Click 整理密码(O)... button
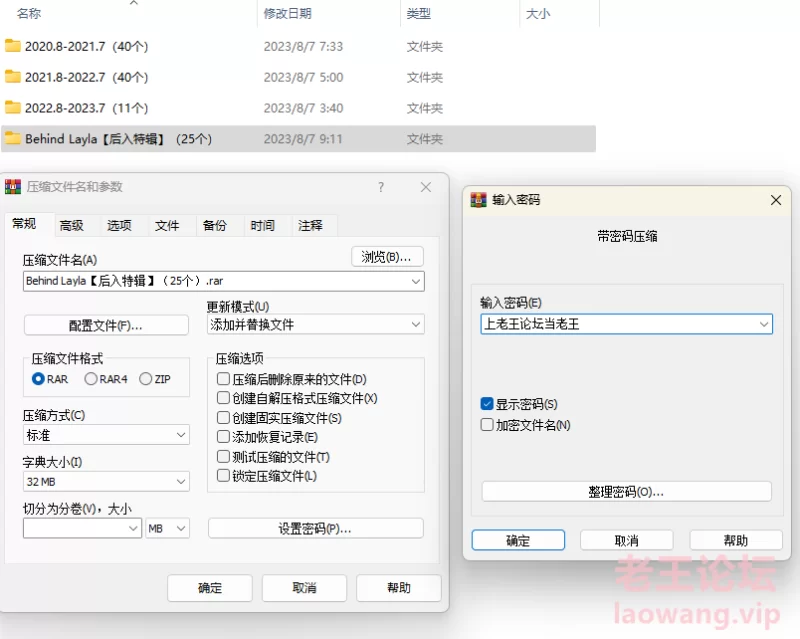This screenshot has height=639, width=800. pyautogui.click(x=626, y=492)
